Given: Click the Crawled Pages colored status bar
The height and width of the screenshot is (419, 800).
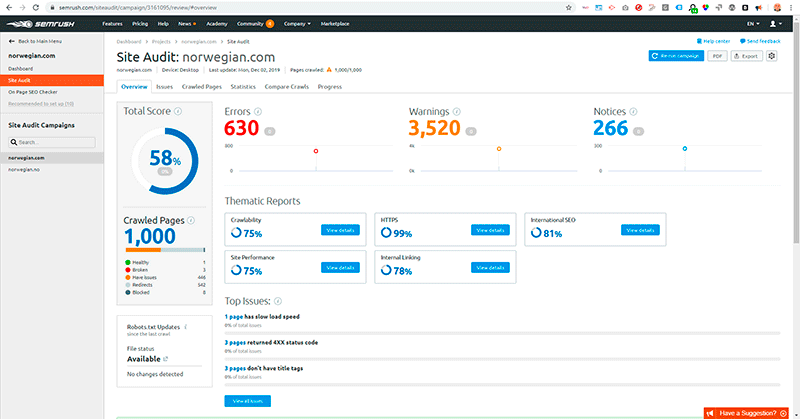Looking at the screenshot, I should tap(164, 249).
